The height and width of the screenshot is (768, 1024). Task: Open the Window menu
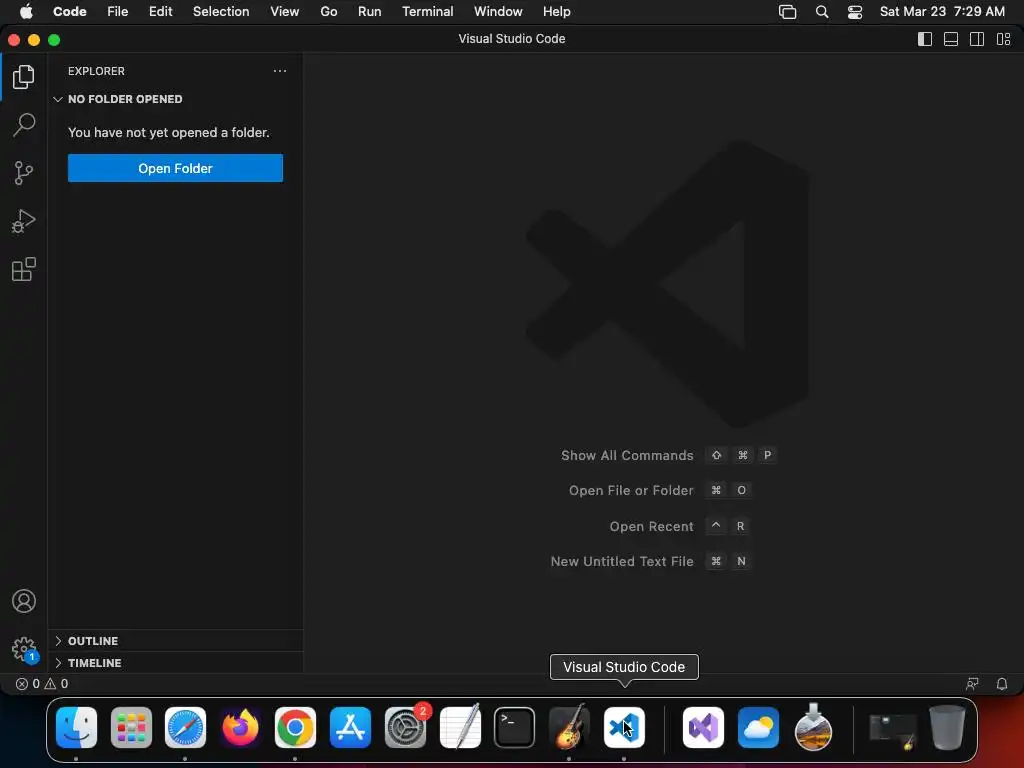click(498, 12)
